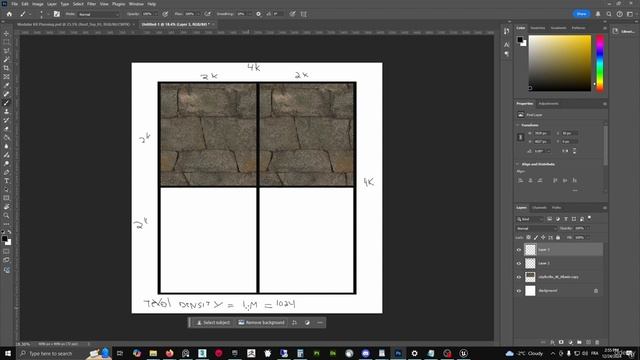The height and width of the screenshot is (360, 640).
Task: Click the top Layer thumbnail
Action: [530, 250]
